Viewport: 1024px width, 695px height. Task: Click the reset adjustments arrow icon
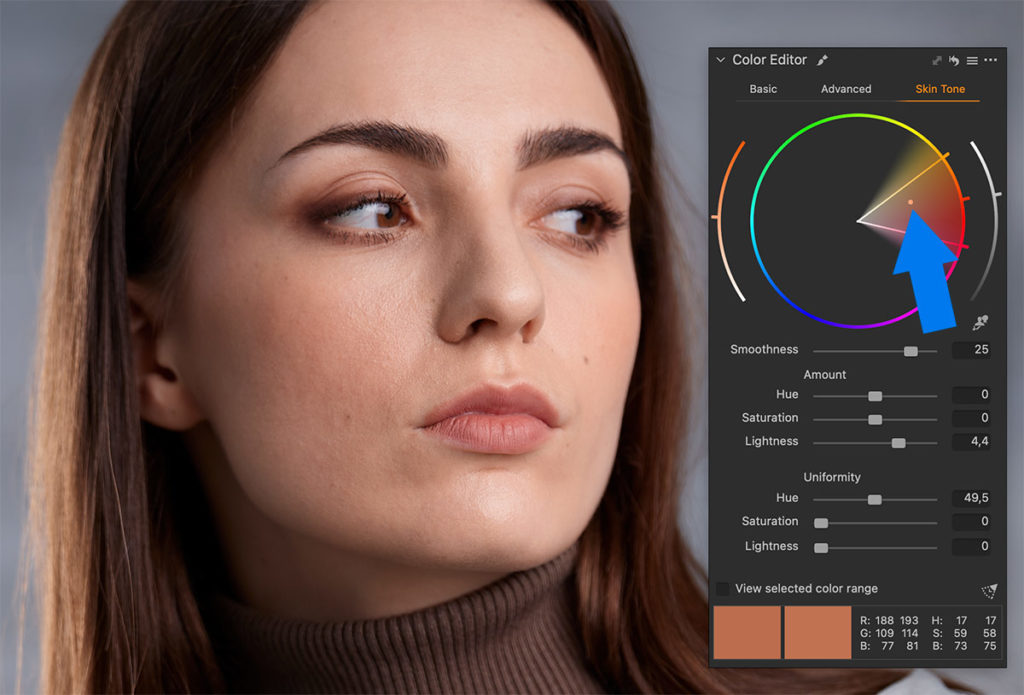point(956,60)
